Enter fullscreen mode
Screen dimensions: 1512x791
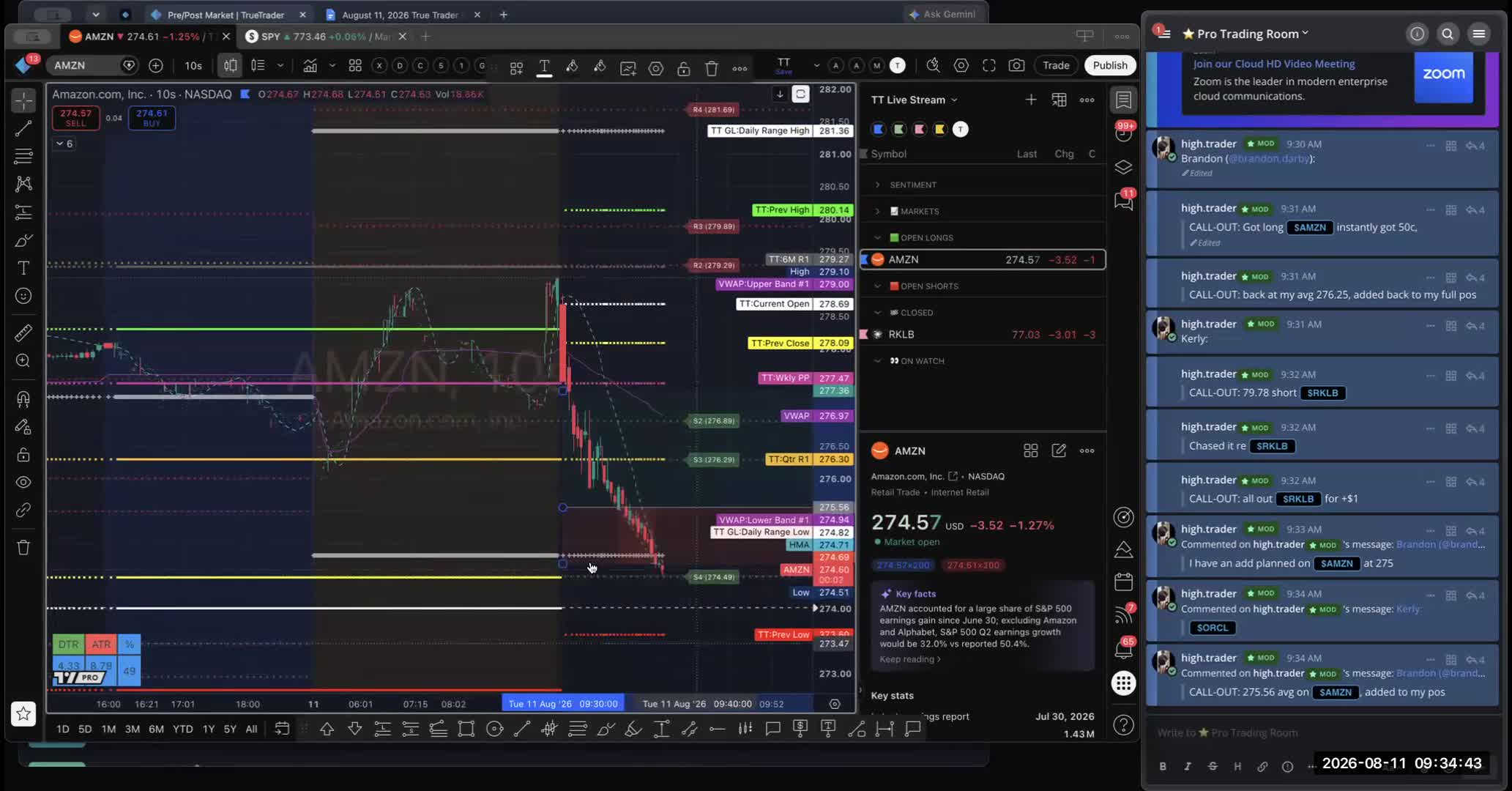pos(988,65)
